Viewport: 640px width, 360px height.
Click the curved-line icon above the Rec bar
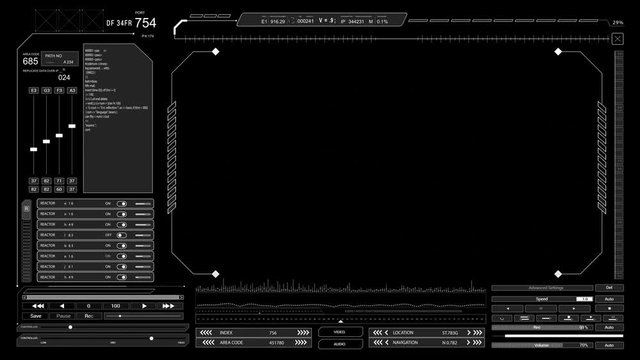click(502, 318)
